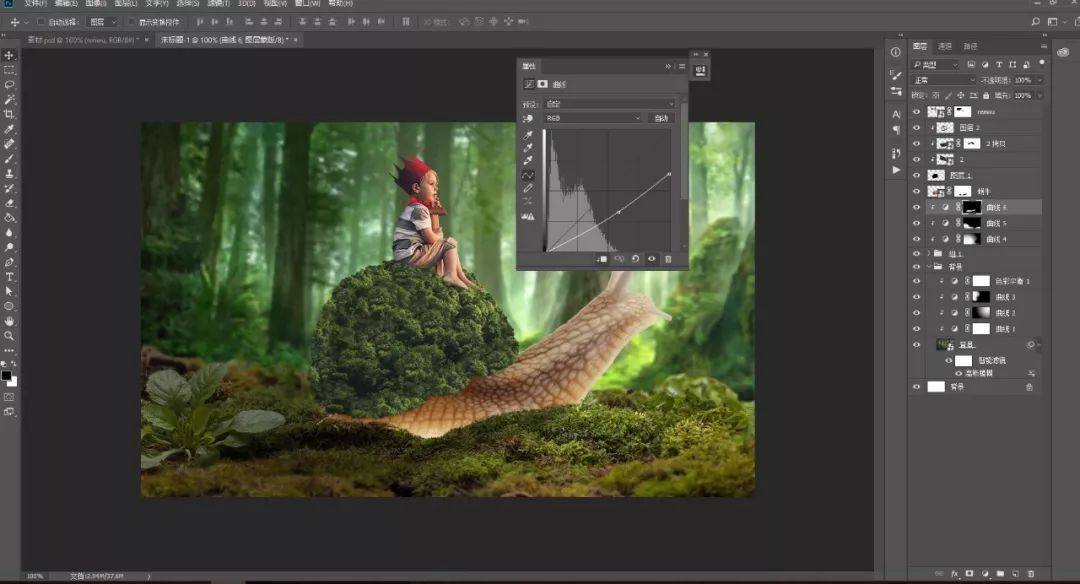
Task: Select the Eraser tool
Action: point(10,203)
